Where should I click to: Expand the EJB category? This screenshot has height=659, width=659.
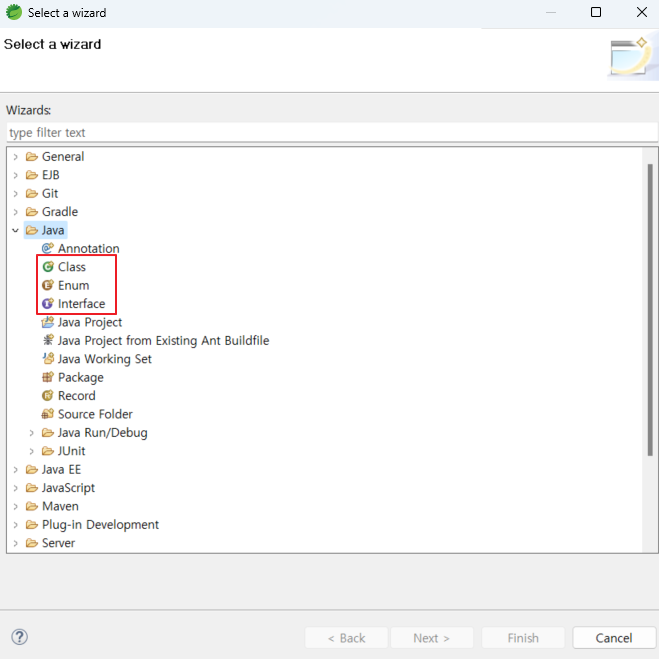tap(16, 175)
